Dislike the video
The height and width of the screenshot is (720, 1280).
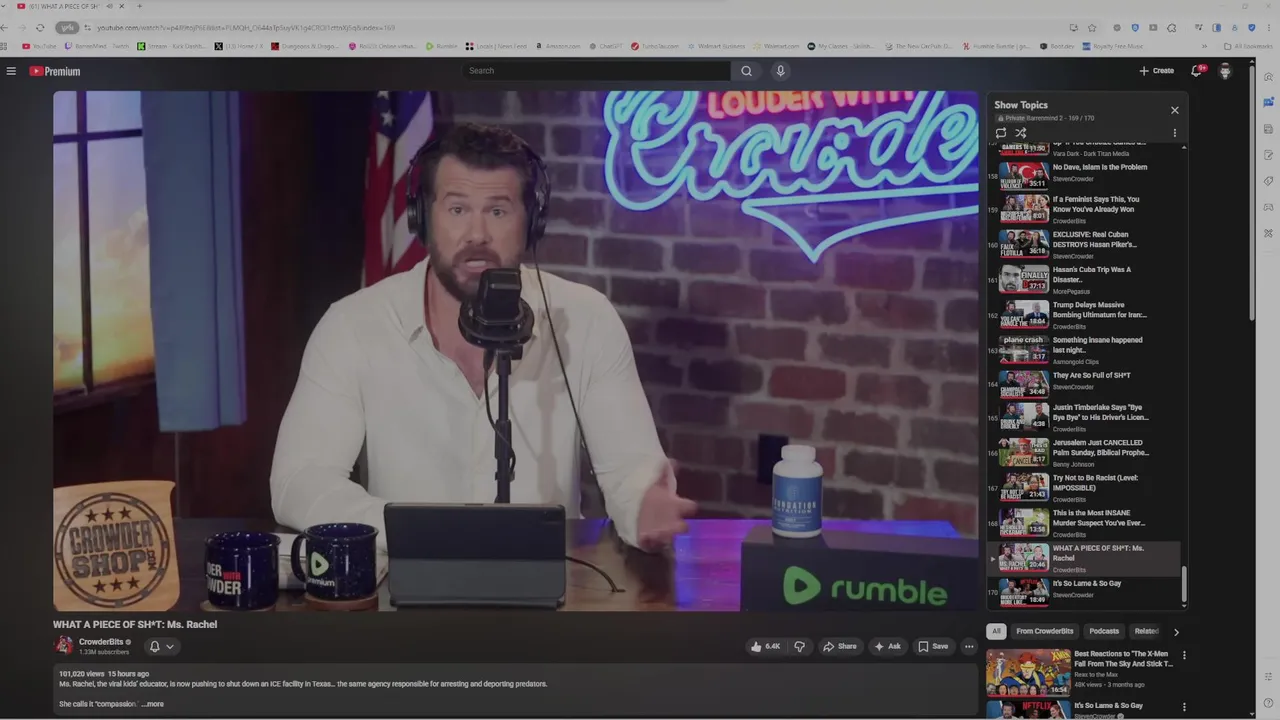pyautogui.click(x=799, y=646)
